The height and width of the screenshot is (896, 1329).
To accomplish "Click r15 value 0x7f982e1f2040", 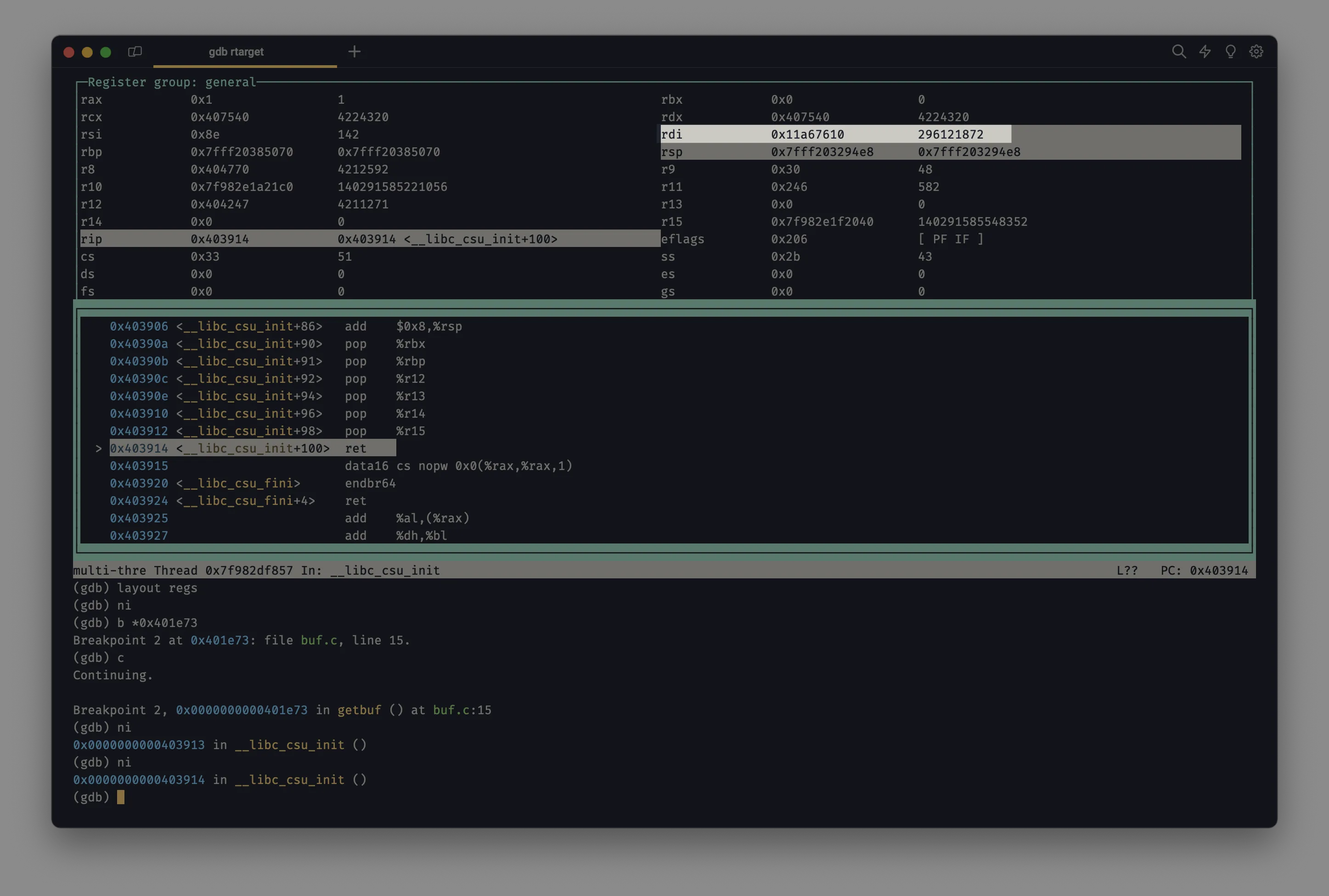I will [822, 222].
